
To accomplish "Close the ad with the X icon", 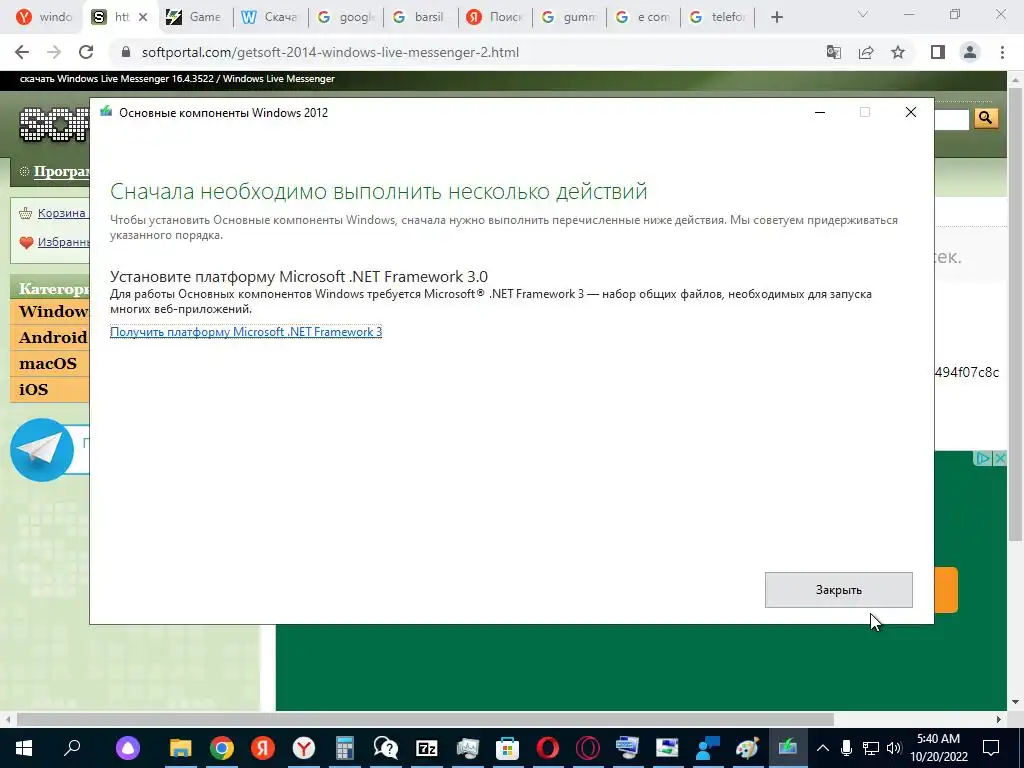I will 1000,458.
